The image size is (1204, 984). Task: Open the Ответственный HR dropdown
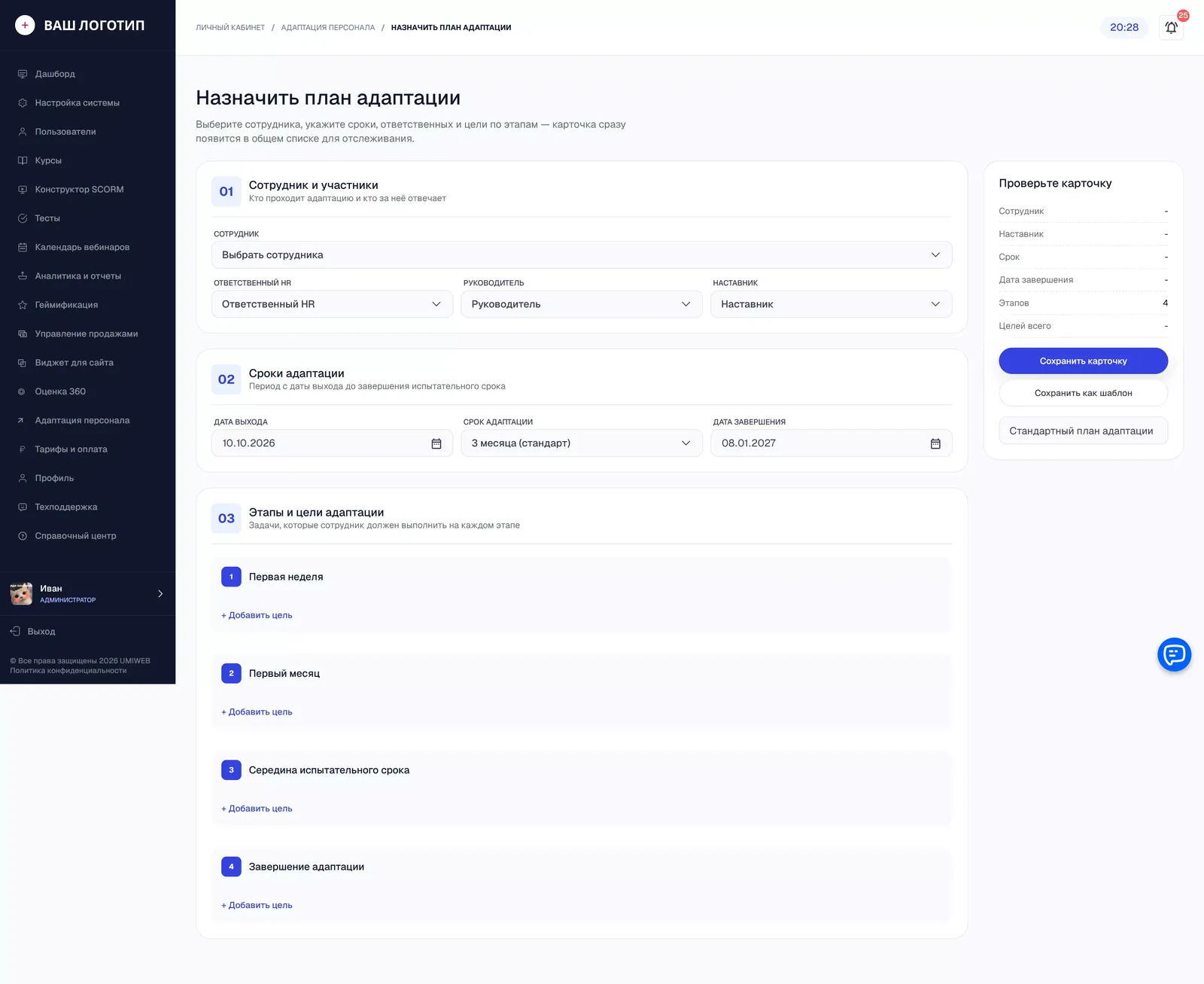[x=332, y=304]
